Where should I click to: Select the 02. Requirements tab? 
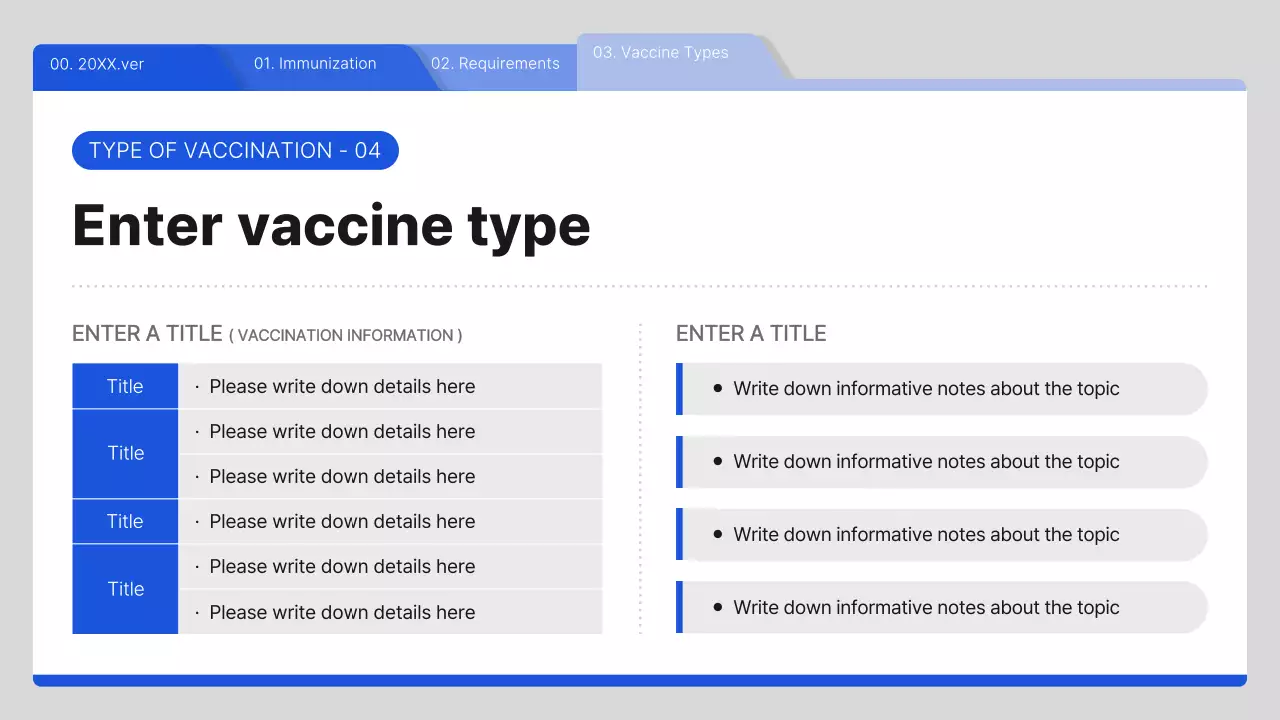click(495, 64)
